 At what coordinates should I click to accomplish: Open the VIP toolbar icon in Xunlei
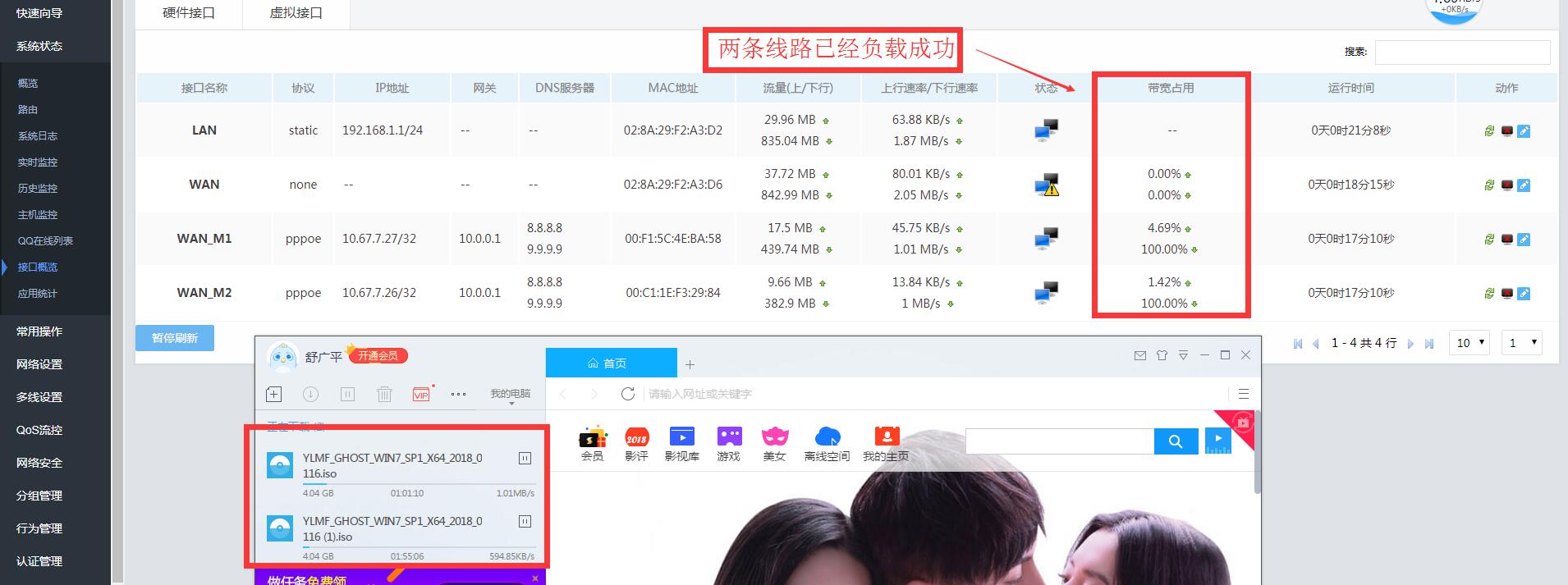pyautogui.click(x=421, y=394)
